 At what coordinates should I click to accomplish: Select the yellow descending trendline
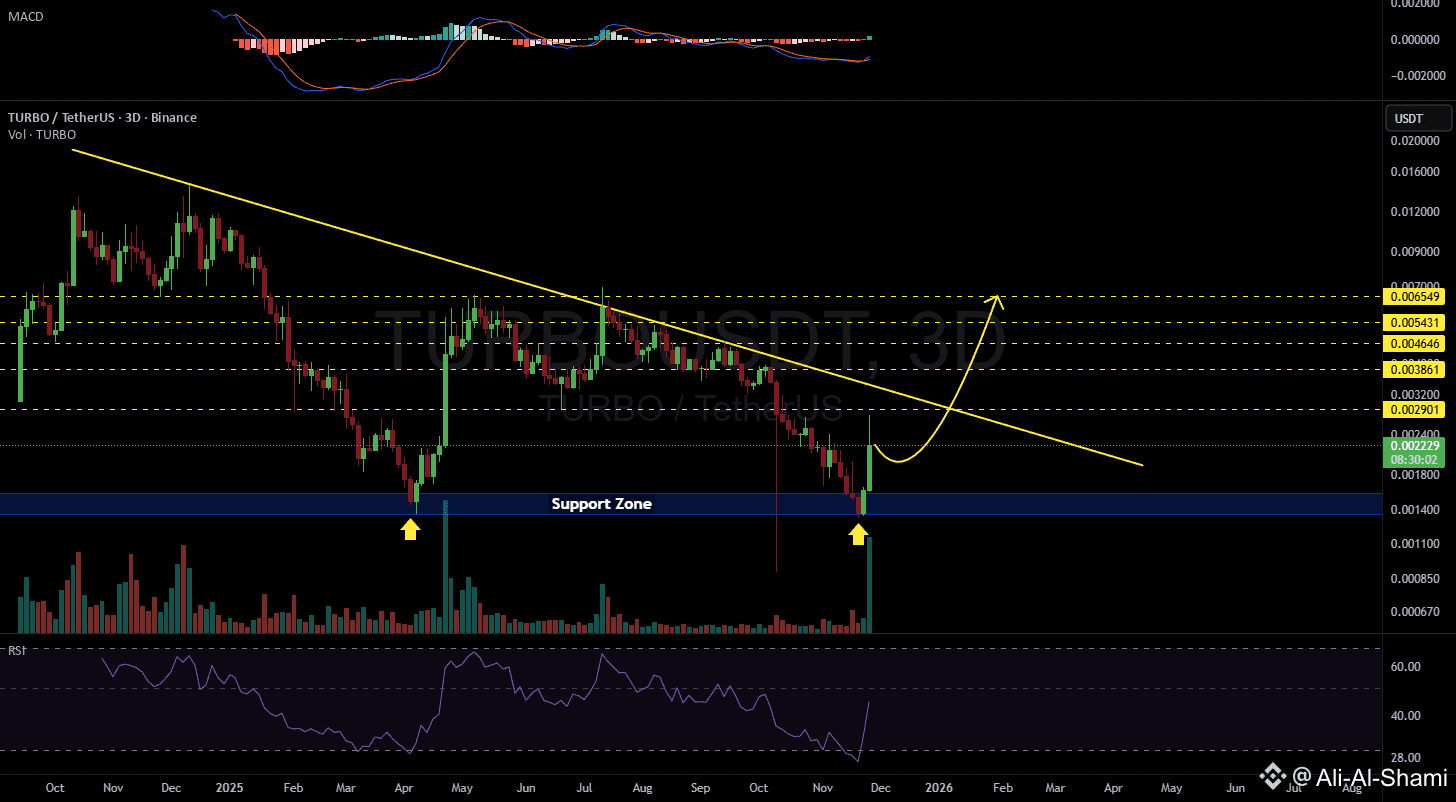coord(606,307)
